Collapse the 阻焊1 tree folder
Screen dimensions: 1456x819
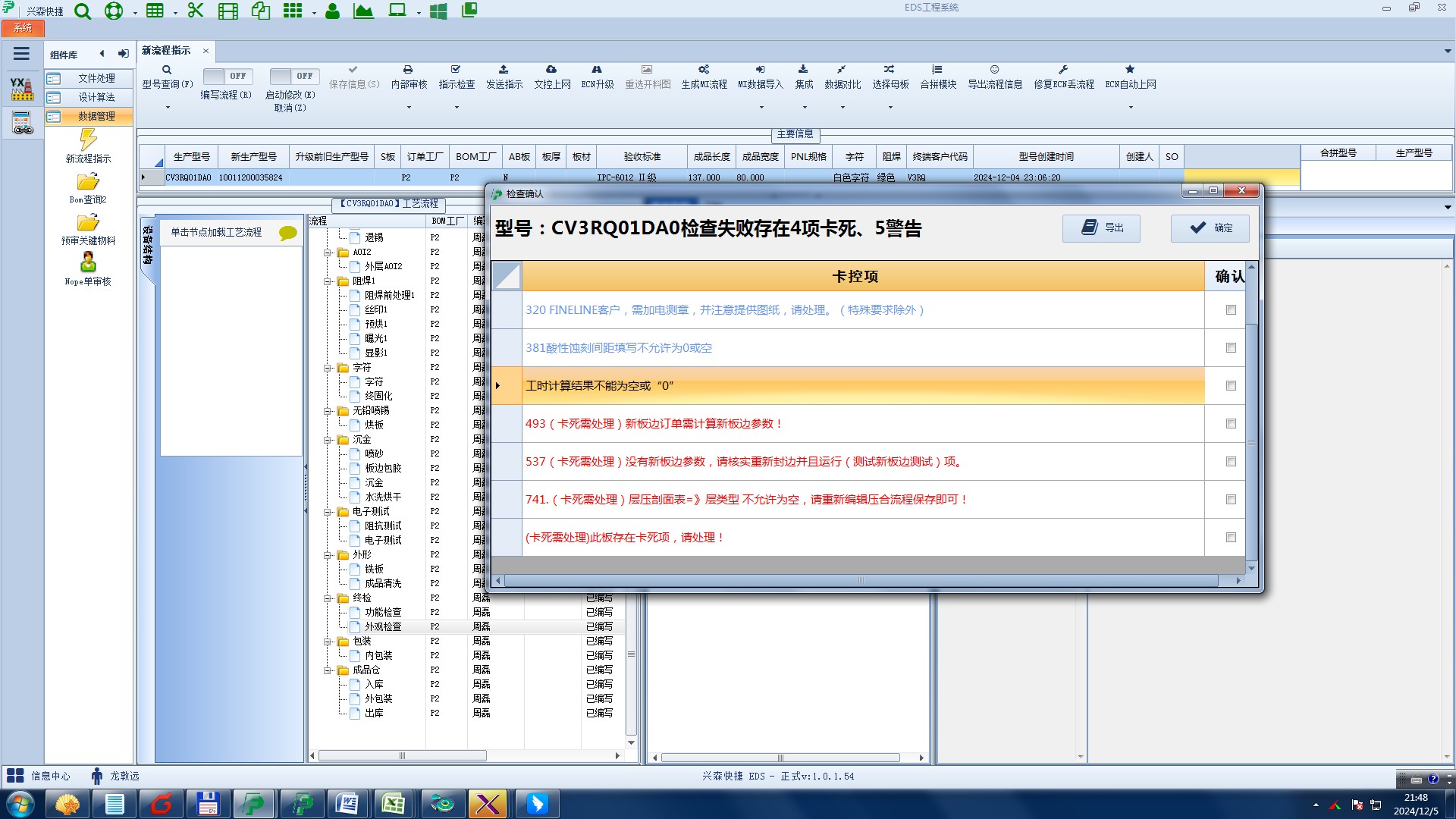tap(328, 281)
